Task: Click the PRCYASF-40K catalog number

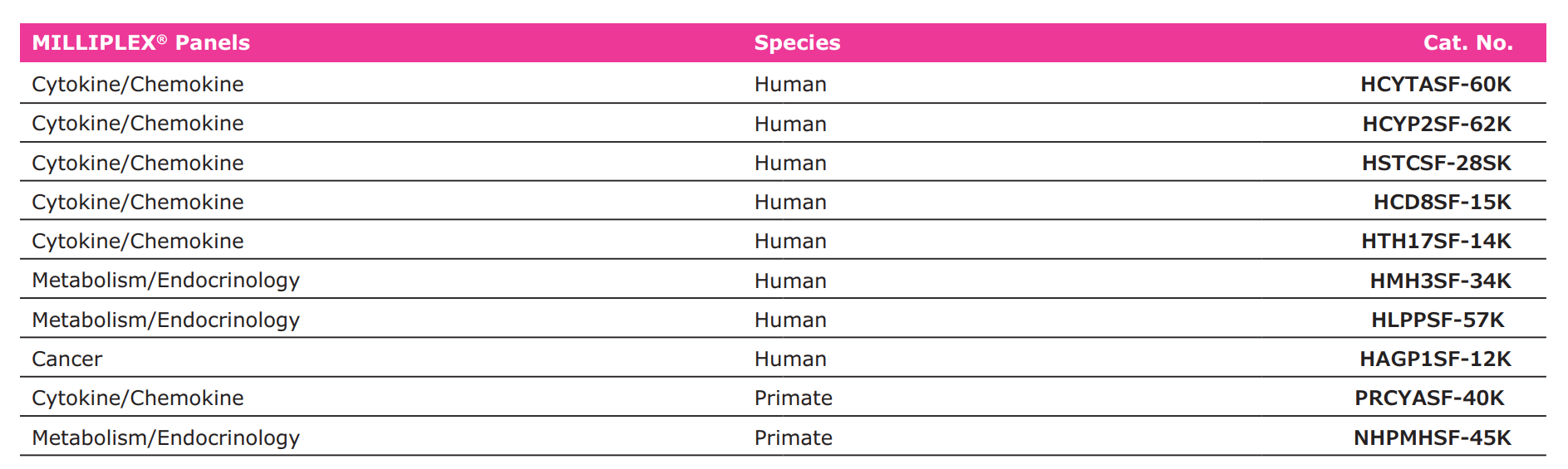Action: 1429,398
